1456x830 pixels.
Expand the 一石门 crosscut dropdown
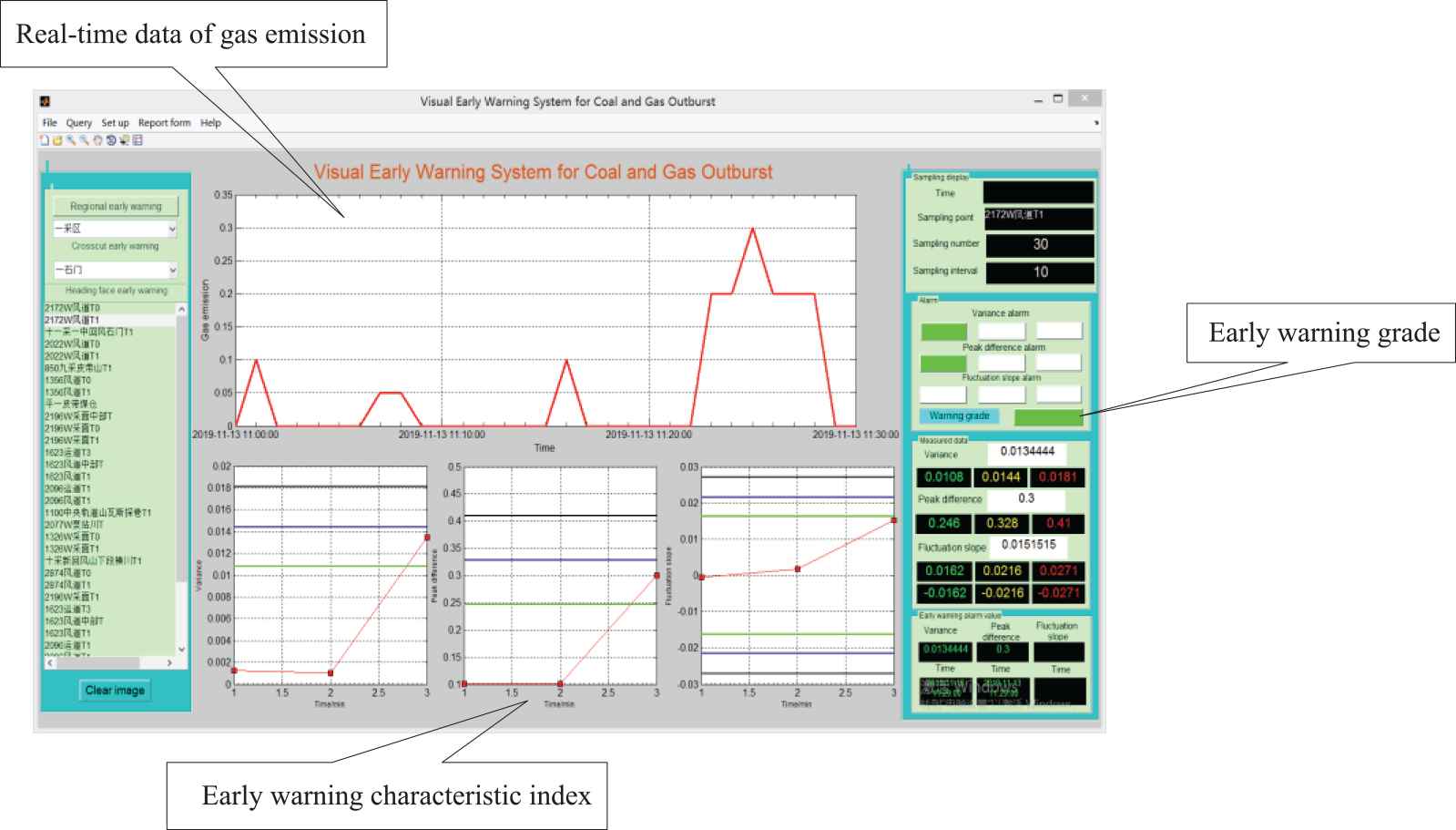pyautogui.click(x=172, y=271)
